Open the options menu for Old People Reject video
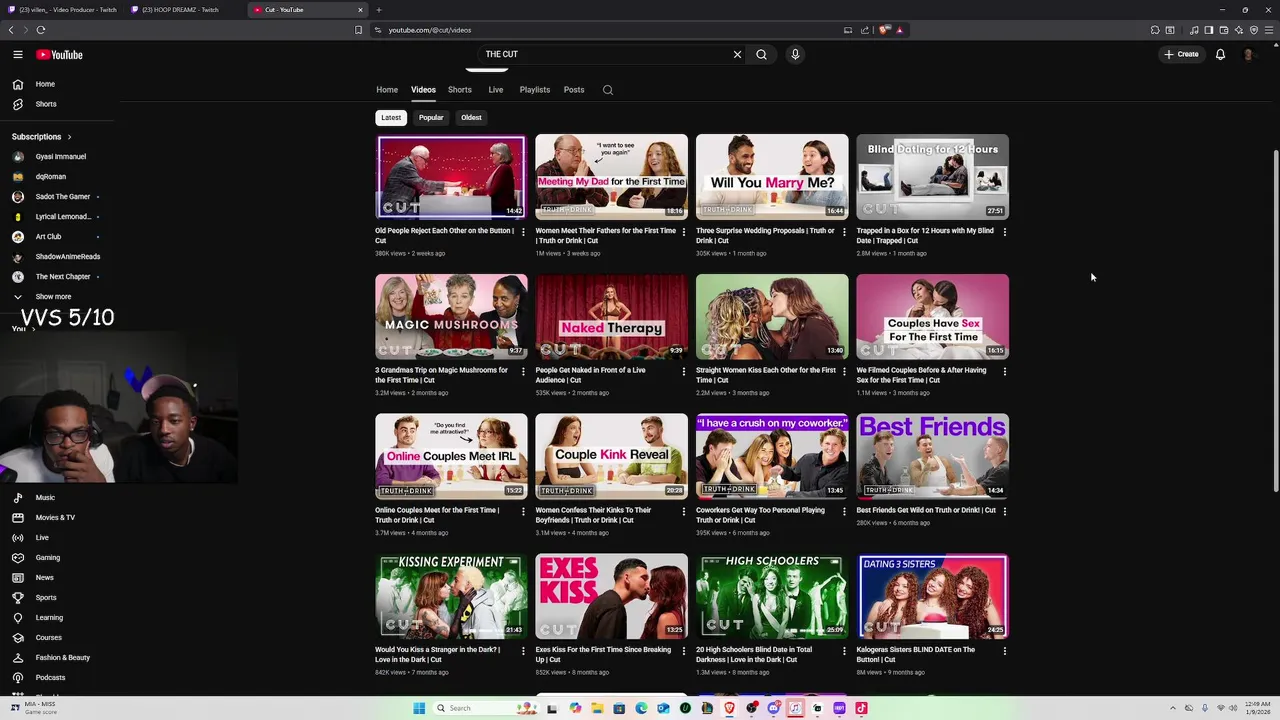 coord(523,232)
